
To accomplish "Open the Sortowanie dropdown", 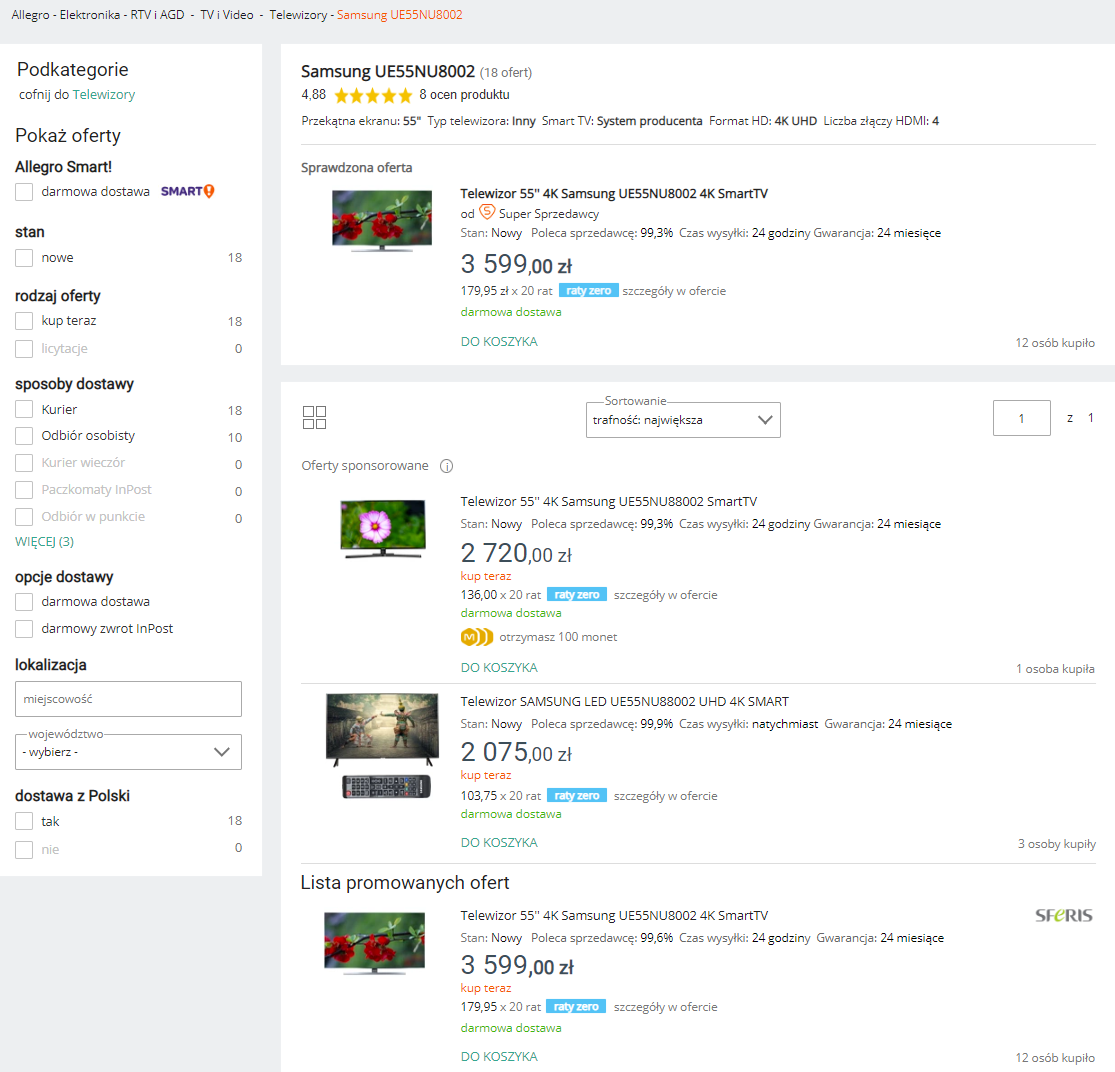I will pos(683,420).
